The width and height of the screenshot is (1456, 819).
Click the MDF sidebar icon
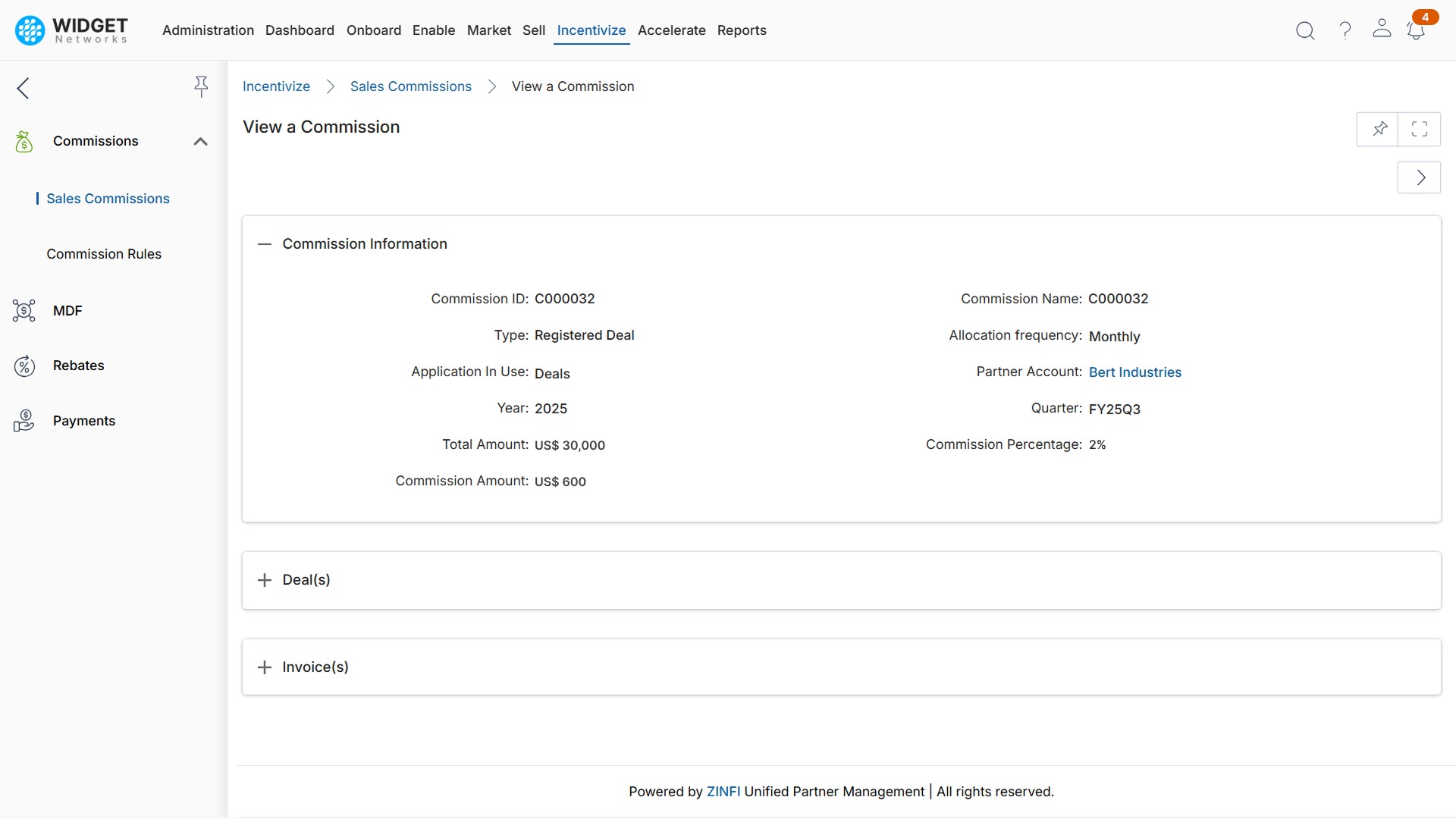tap(24, 310)
